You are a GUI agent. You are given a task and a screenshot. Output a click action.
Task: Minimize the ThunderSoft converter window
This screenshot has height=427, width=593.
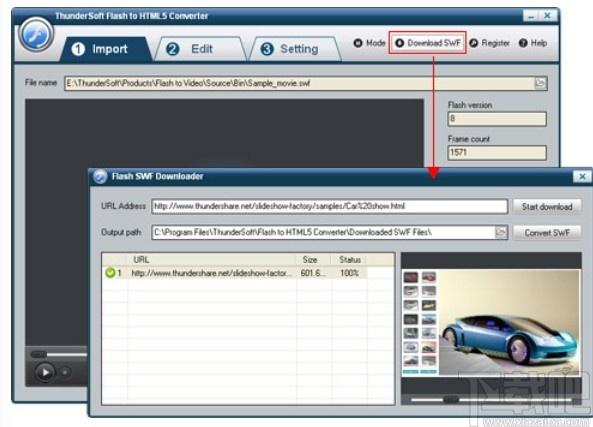pos(531,16)
